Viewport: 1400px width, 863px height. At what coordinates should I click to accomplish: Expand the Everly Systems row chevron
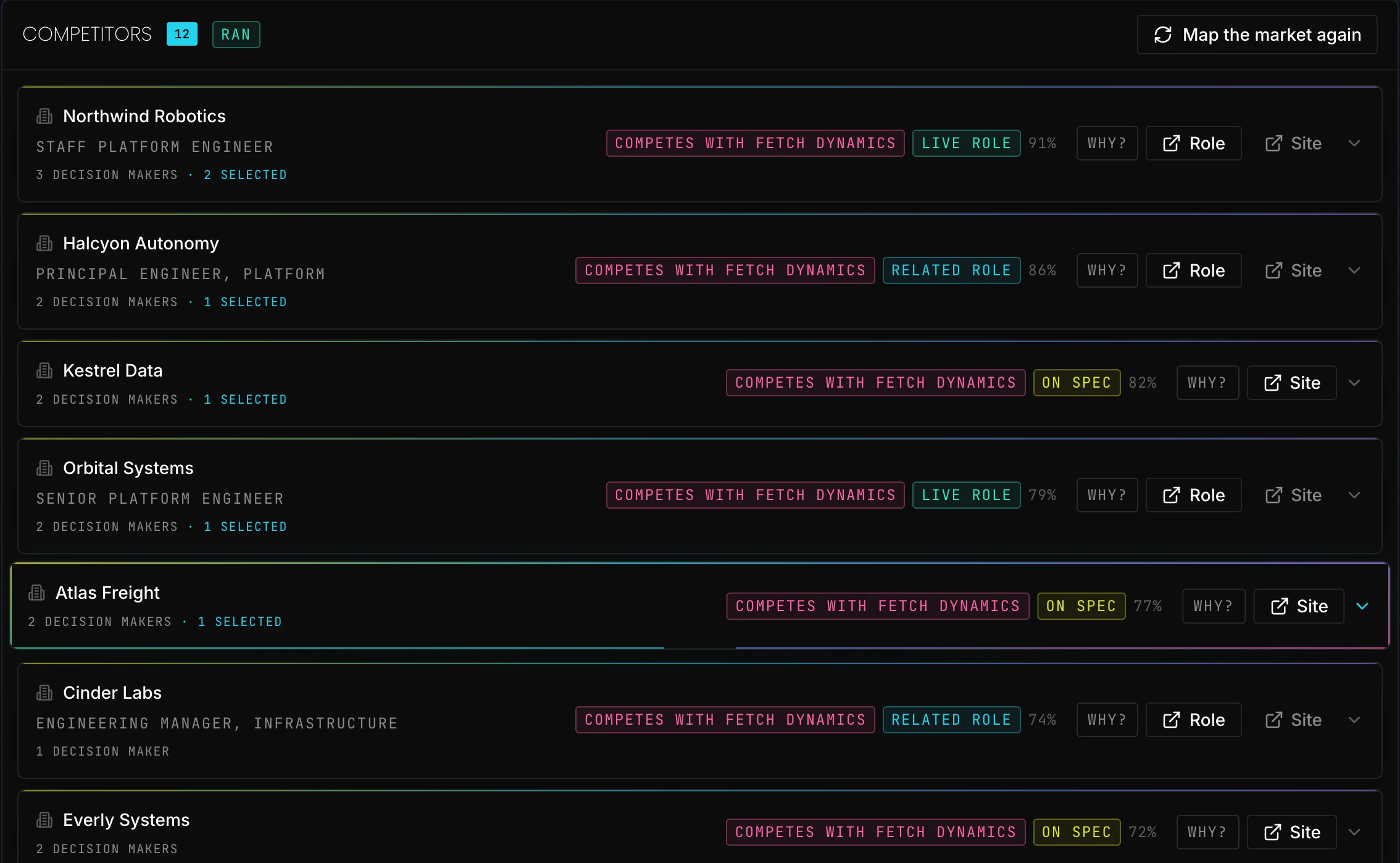coord(1354,832)
